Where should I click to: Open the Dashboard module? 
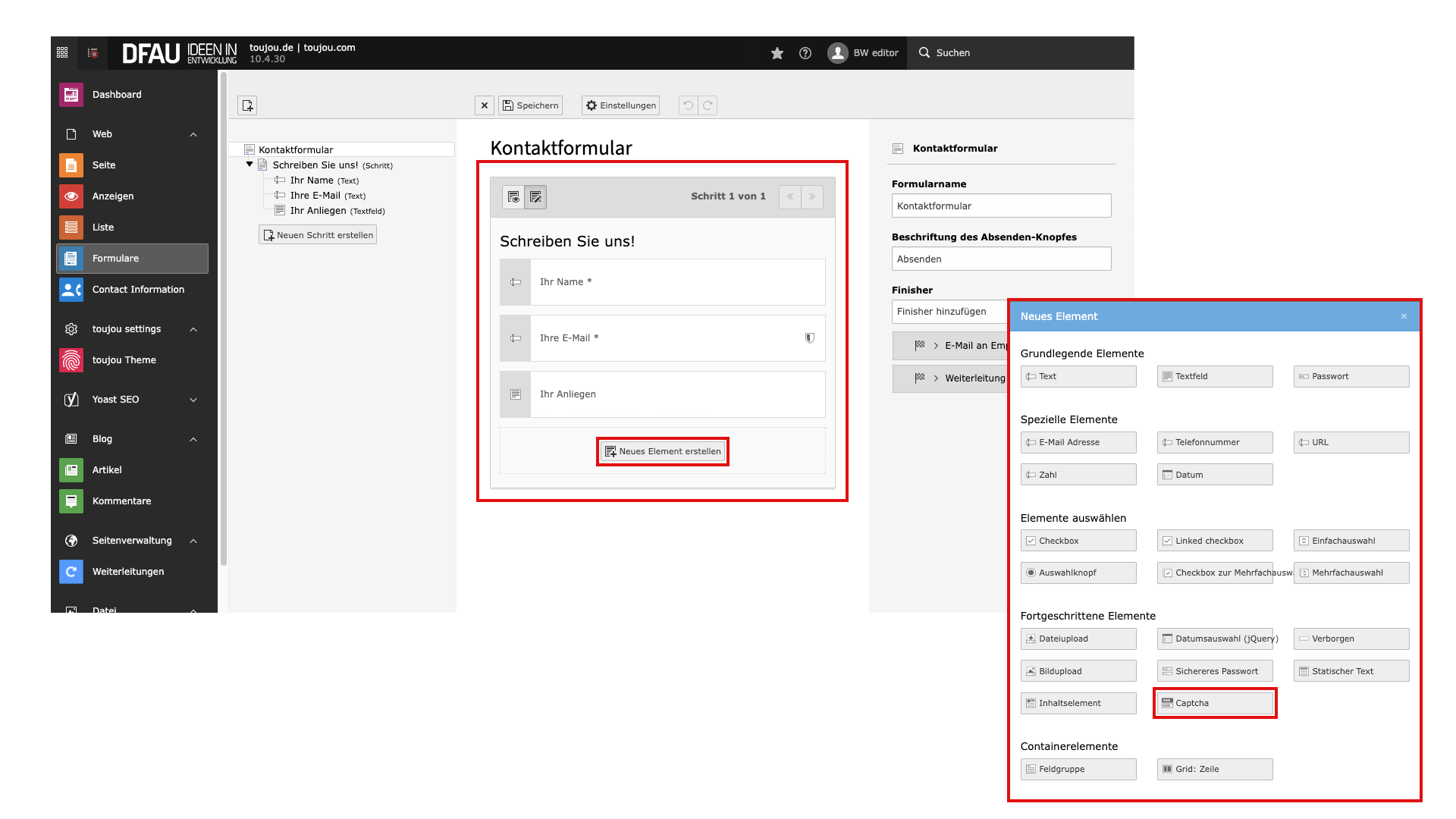click(x=117, y=95)
